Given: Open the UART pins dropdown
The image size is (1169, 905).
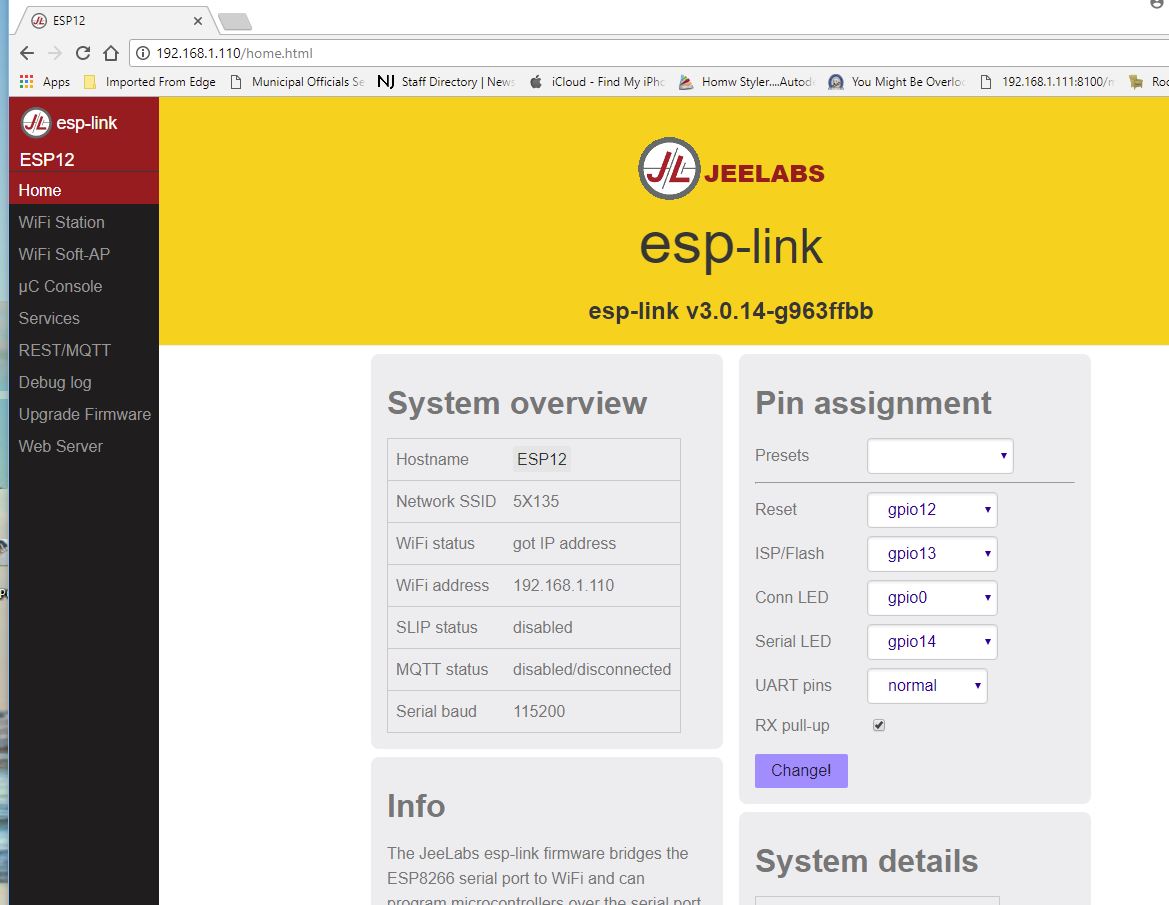Looking at the screenshot, I should pos(926,686).
